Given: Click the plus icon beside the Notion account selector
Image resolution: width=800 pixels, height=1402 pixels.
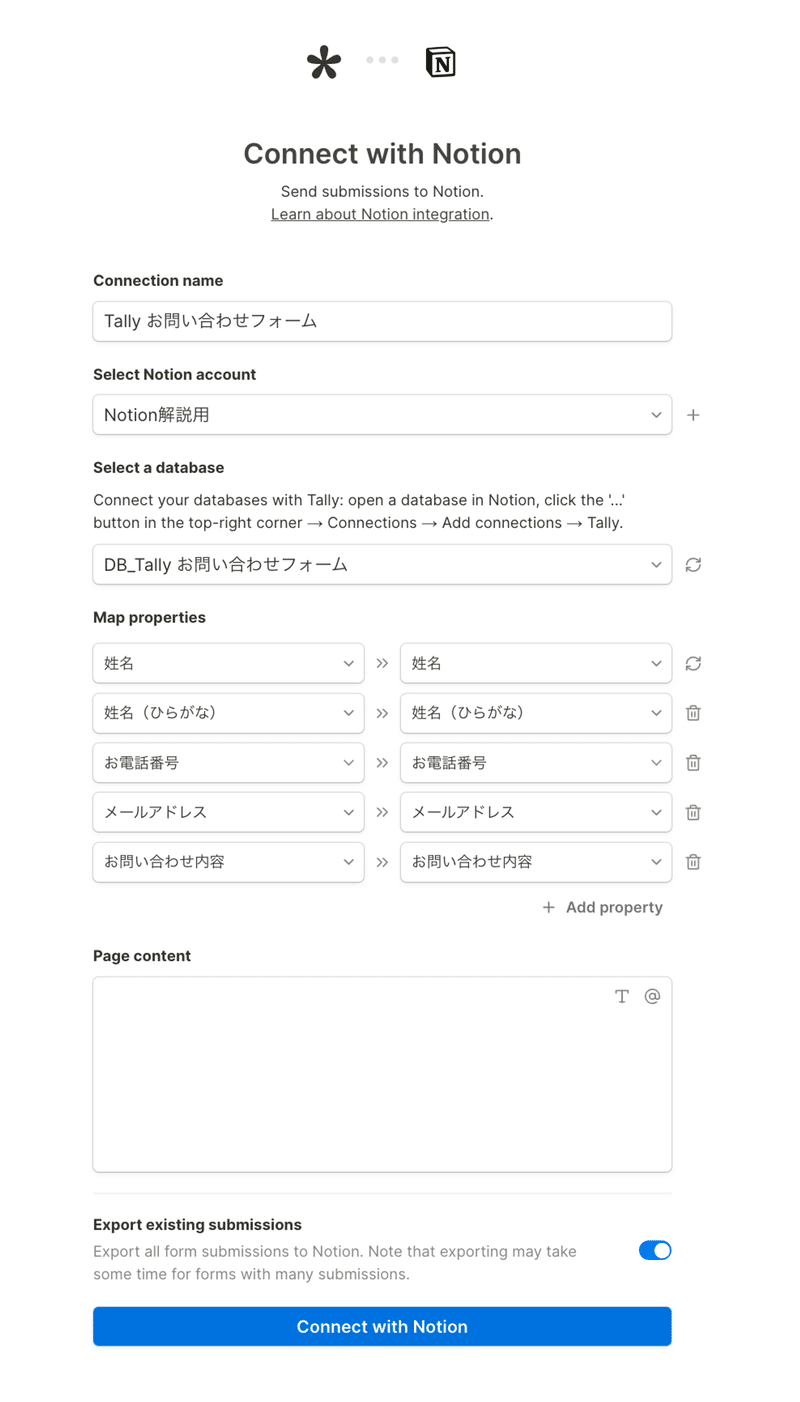Looking at the screenshot, I should pos(693,414).
